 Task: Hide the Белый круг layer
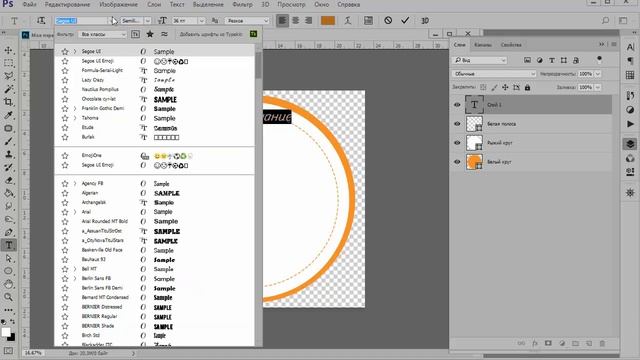(x=457, y=162)
